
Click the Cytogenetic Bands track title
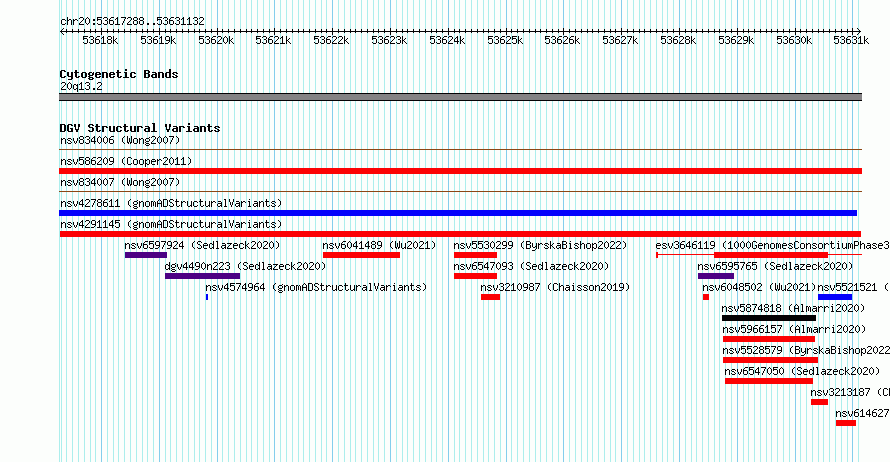pyautogui.click(x=119, y=74)
